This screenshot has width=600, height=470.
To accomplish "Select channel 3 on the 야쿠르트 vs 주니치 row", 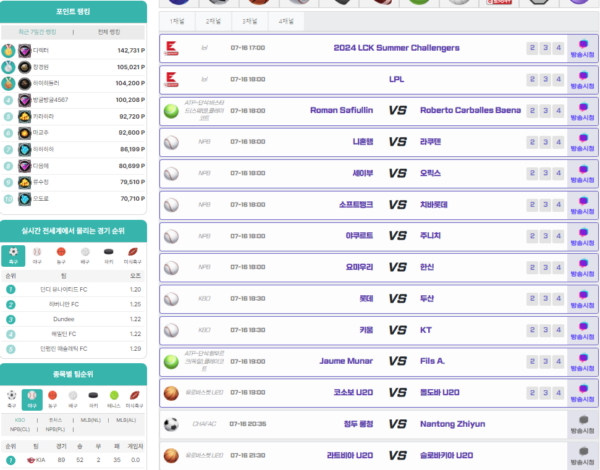I will pos(545,236).
